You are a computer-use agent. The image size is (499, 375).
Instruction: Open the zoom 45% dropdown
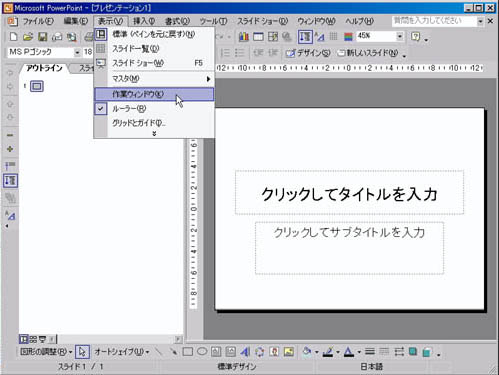coord(400,36)
